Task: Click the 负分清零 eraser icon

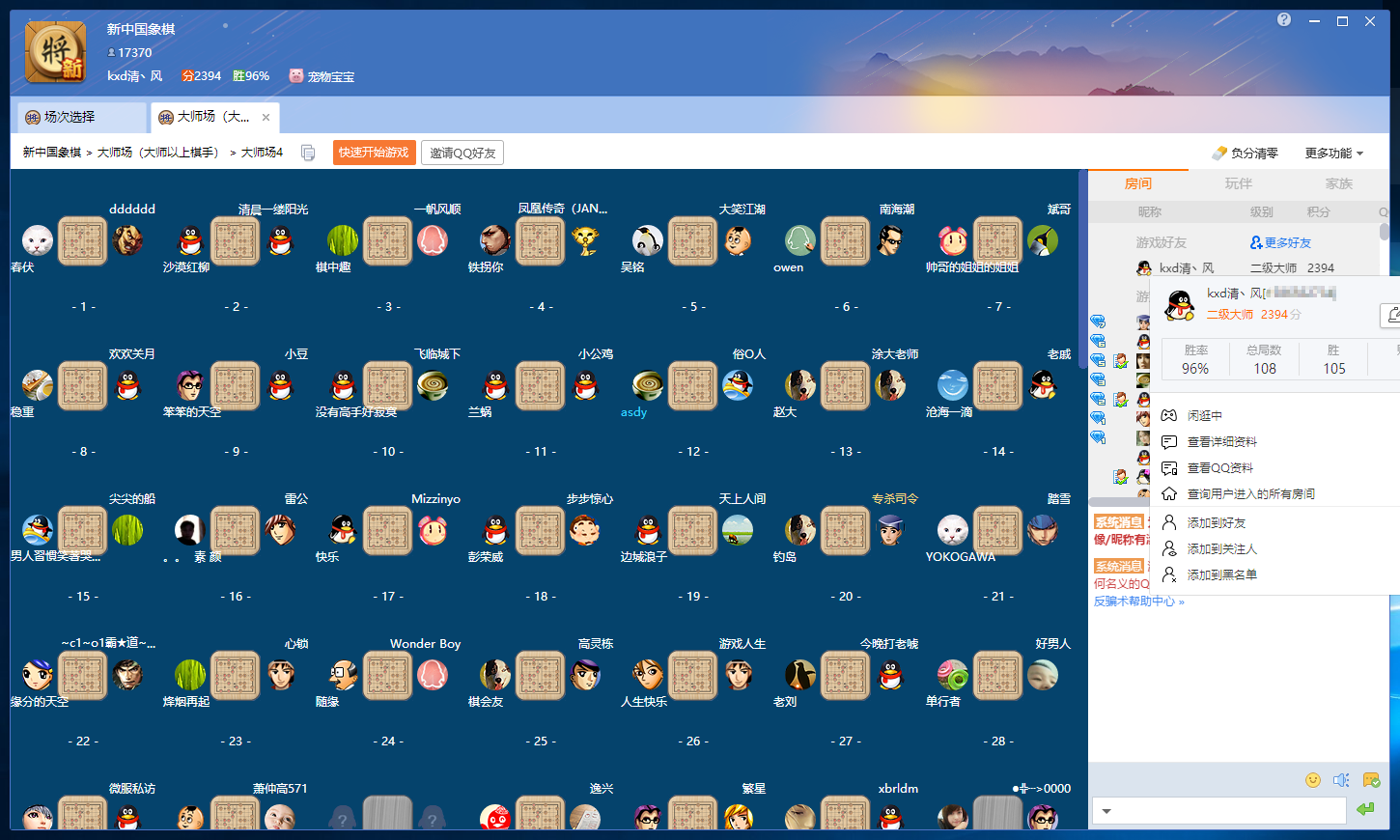Action: coord(1219,153)
